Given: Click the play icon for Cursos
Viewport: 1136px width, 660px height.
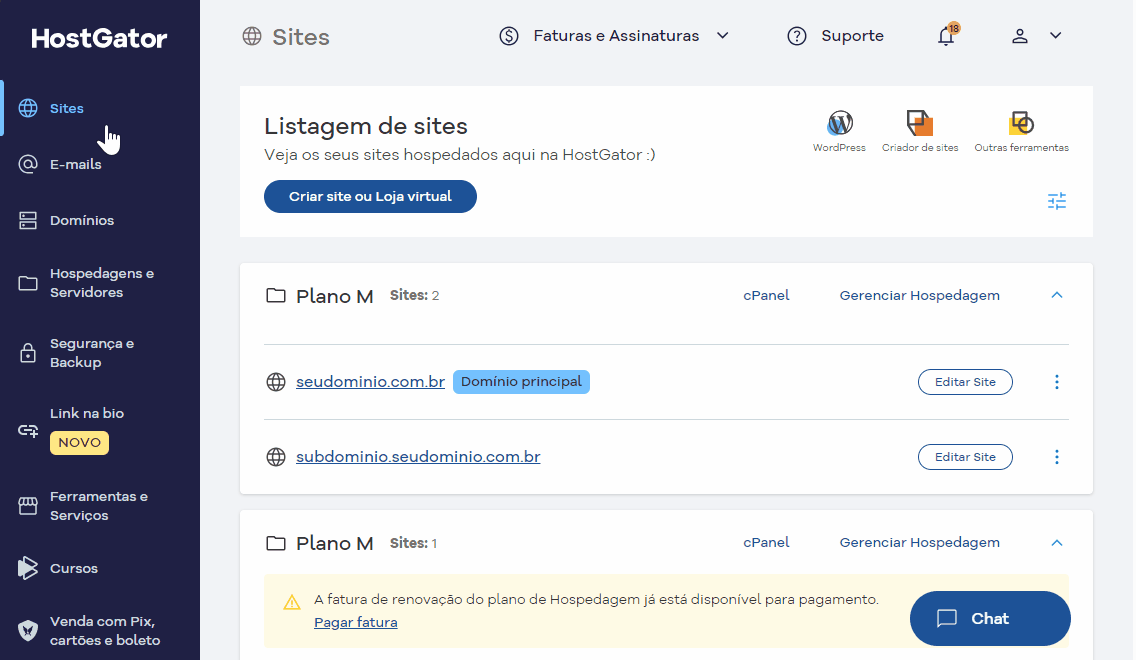Looking at the screenshot, I should tap(28, 568).
